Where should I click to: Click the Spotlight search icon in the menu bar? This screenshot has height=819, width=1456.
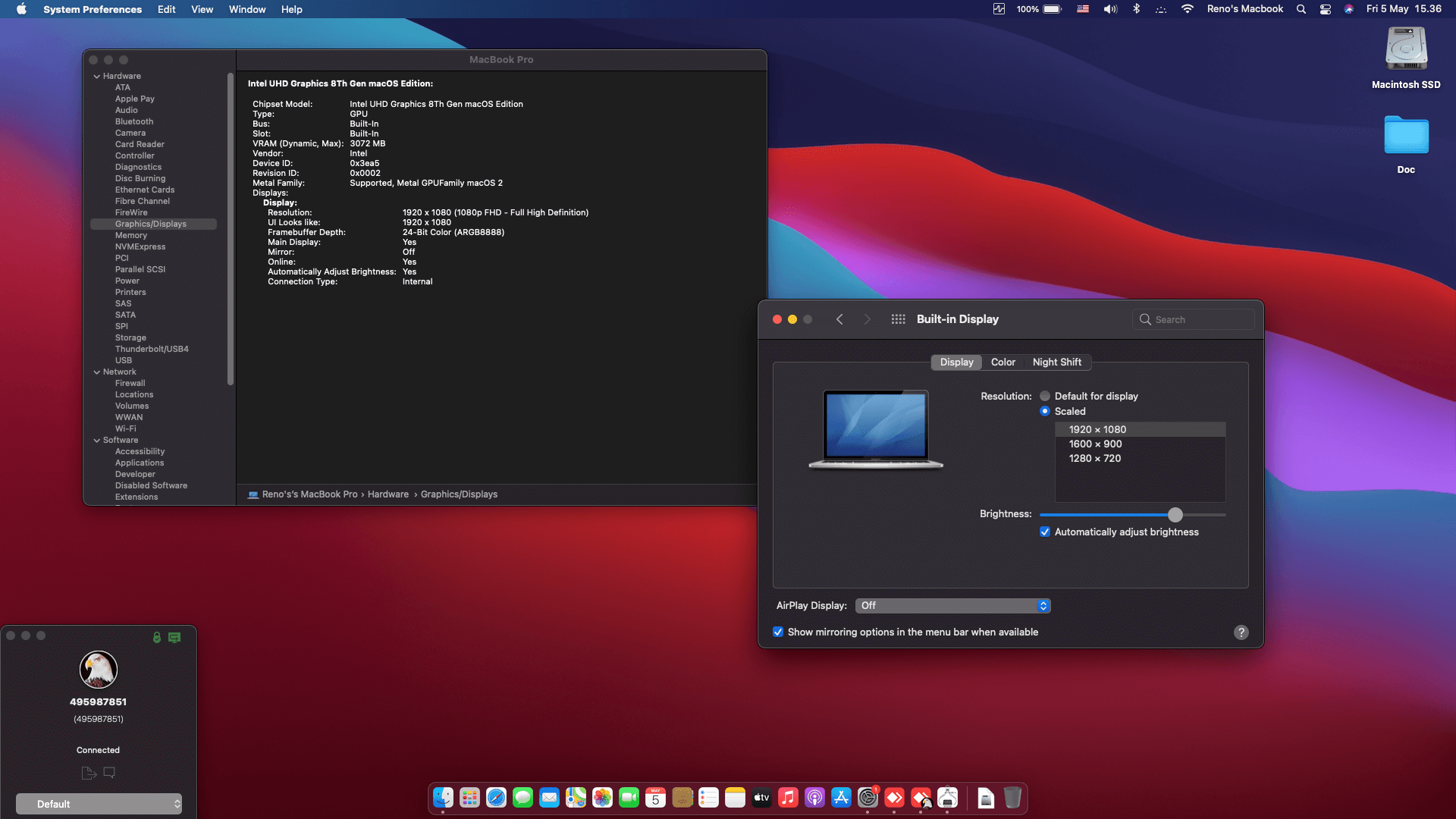point(1300,9)
